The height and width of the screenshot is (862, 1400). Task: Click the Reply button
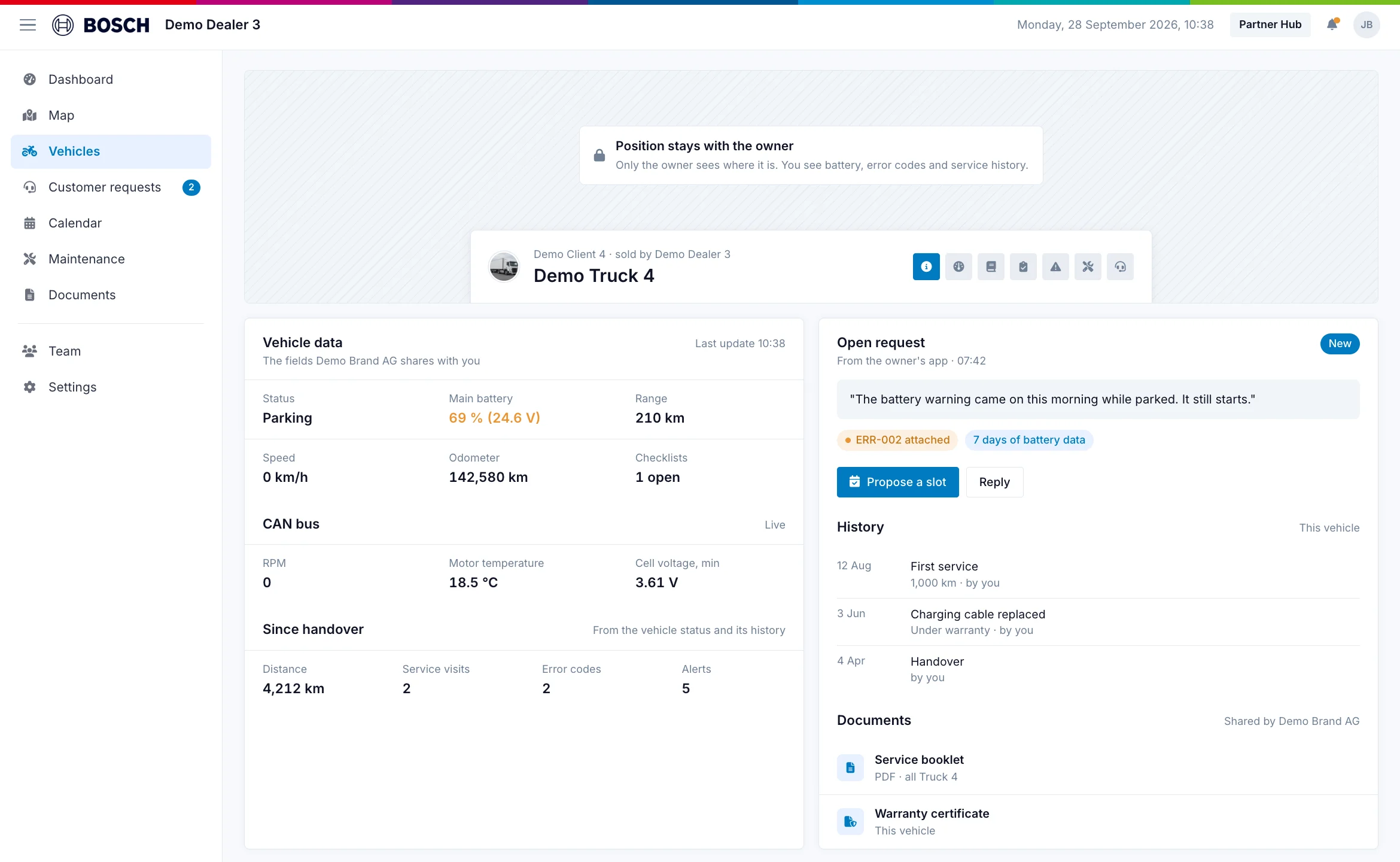pos(994,482)
